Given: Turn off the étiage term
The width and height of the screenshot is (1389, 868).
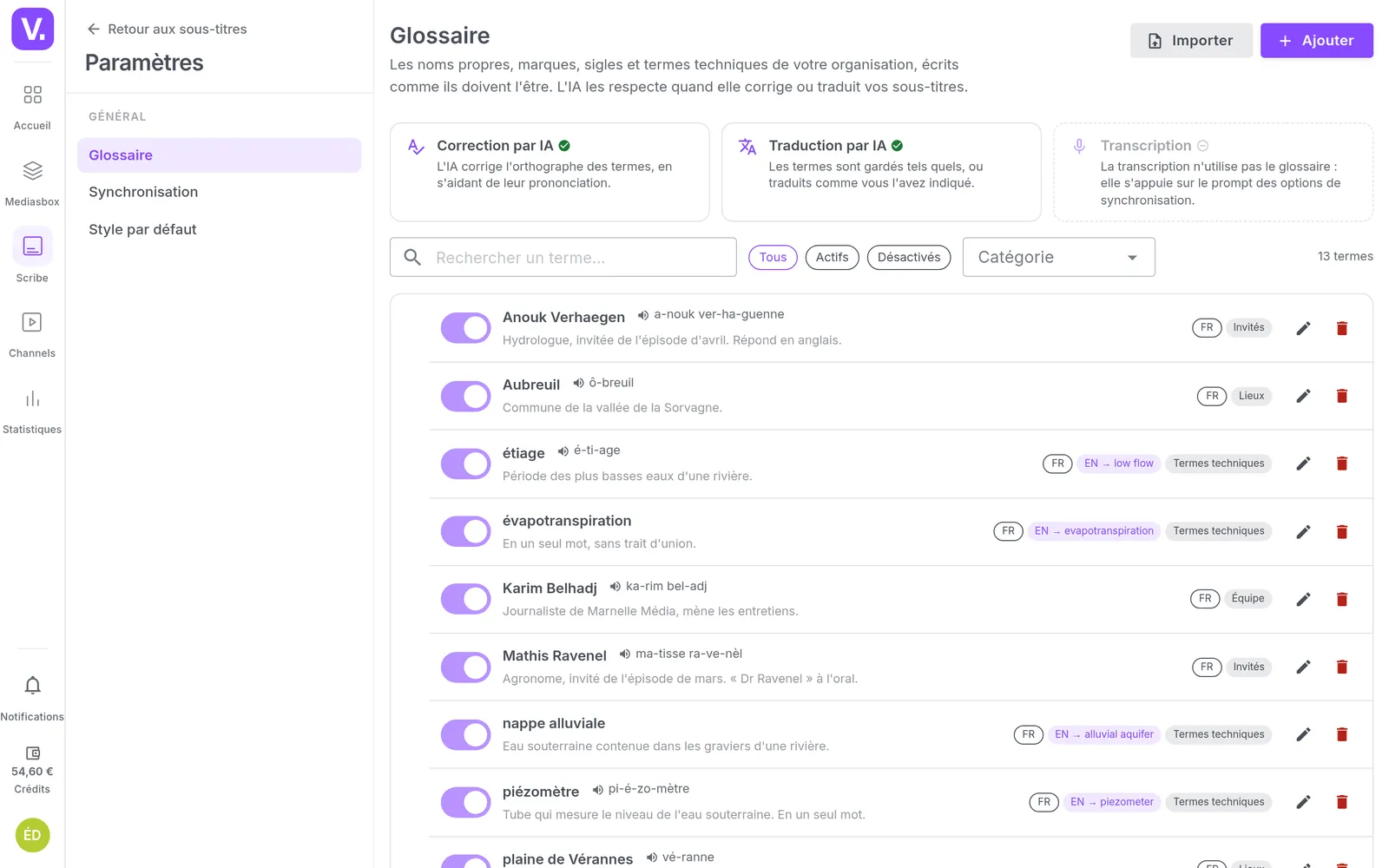Looking at the screenshot, I should (466, 464).
